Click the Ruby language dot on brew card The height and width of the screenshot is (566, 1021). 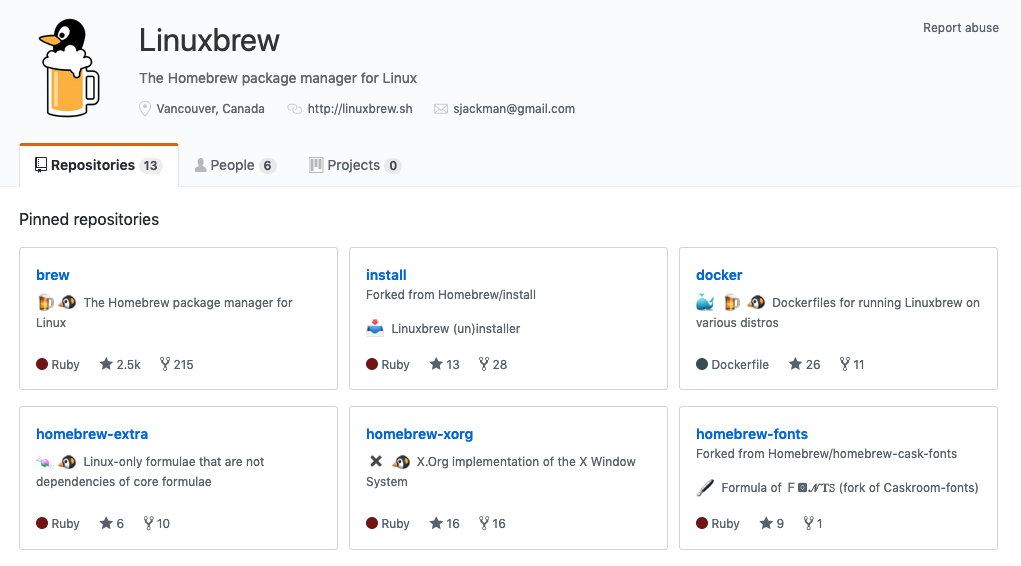[x=42, y=364]
